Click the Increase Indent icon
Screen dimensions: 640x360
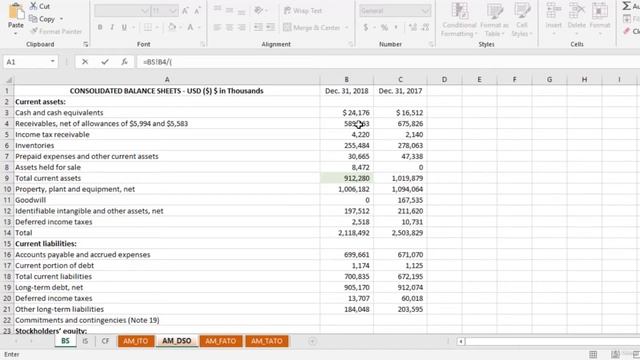(x=271, y=27)
